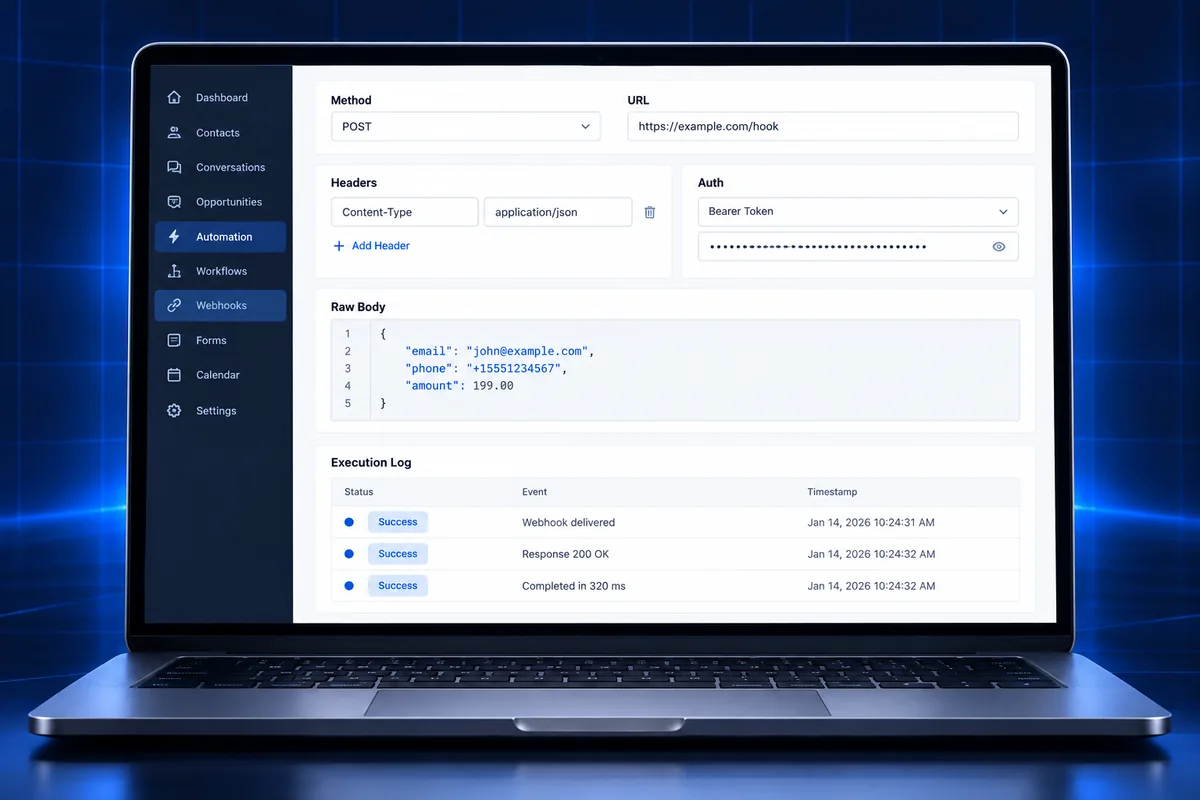
Task: Select Webhooks in the sidebar
Action: (x=221, y=305)
